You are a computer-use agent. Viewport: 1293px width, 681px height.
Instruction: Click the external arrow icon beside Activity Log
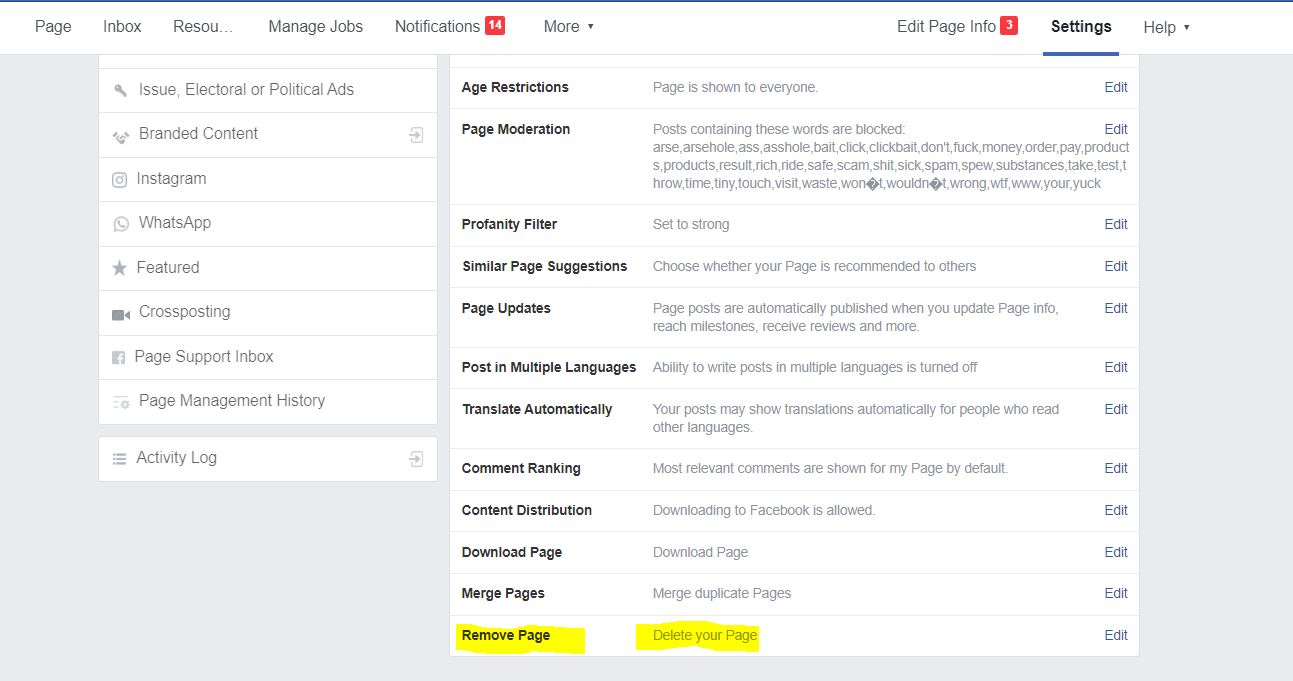click(417, 458)
